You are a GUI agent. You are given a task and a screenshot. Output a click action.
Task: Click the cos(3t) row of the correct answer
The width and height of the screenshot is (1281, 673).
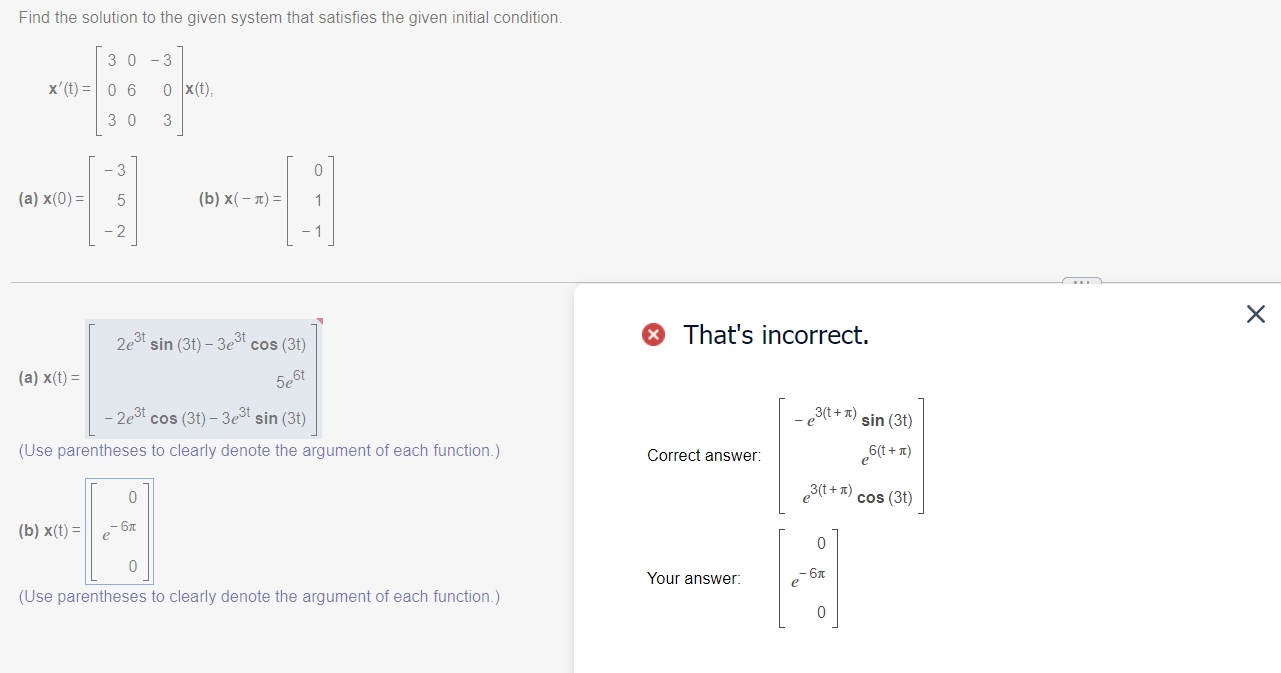(x=856, y=494)
